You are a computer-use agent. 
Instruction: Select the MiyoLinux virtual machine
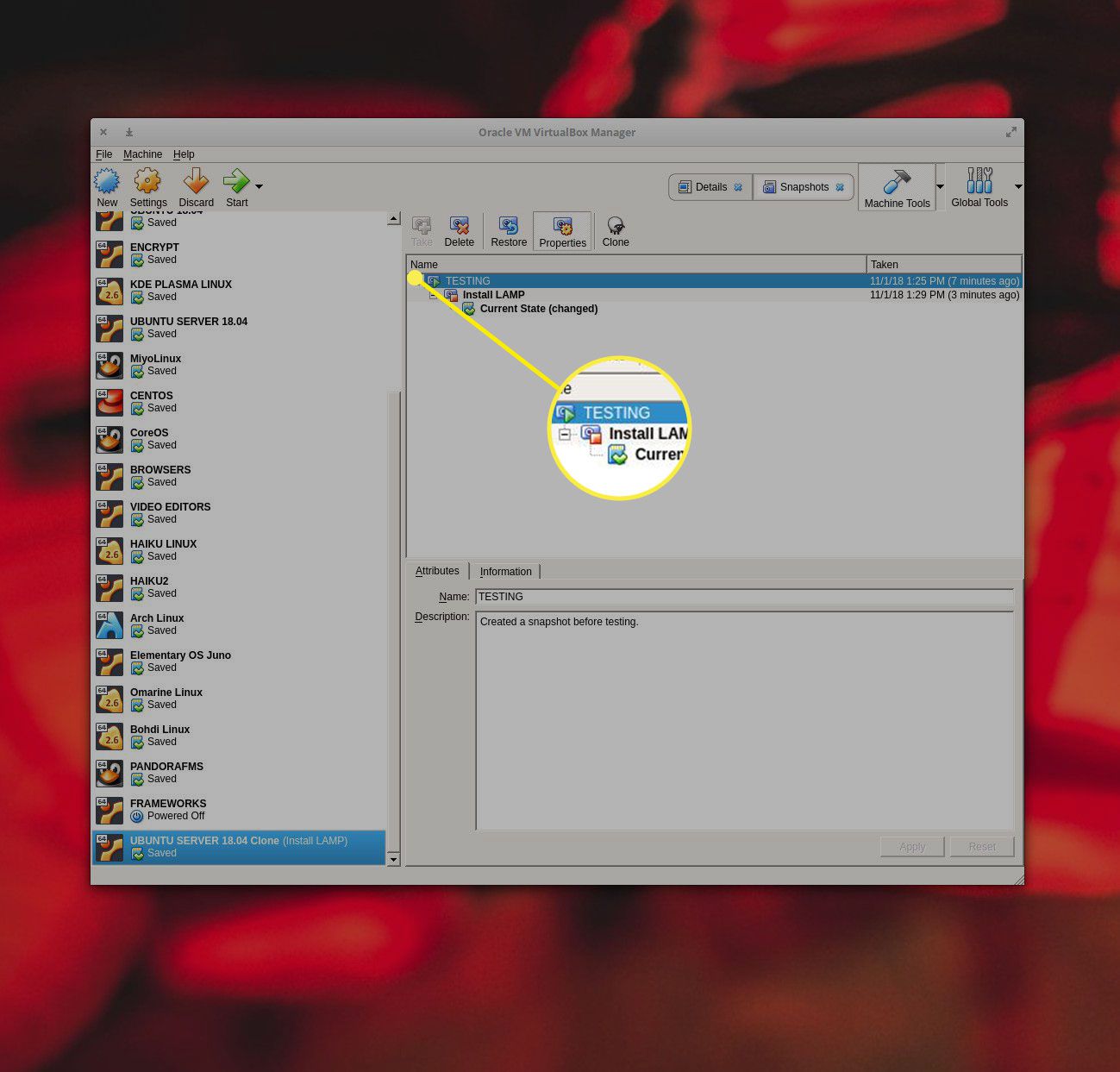tap(239, 365)
